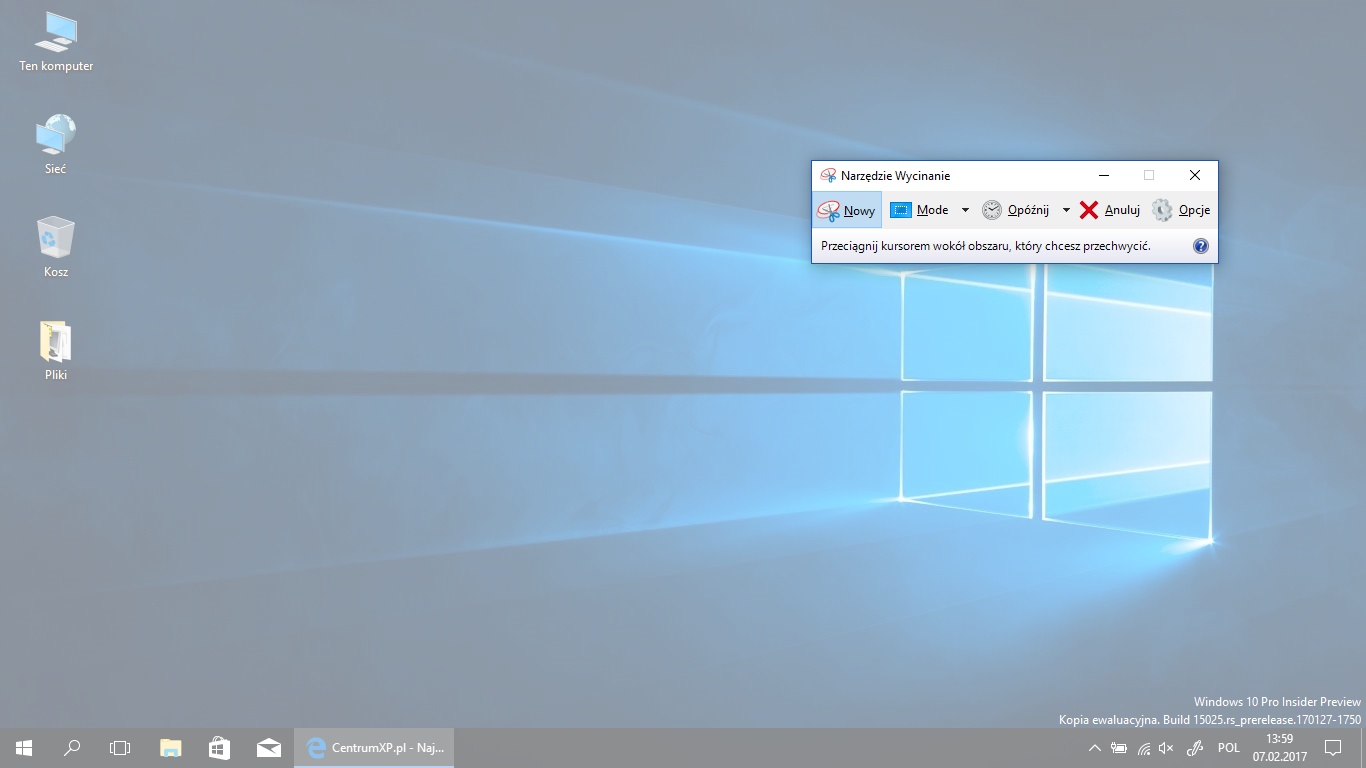The image size is (1366, 768).
Task: Click the Opóźnij delay button
Action: pyautogui.click(x=1016, y=210)
